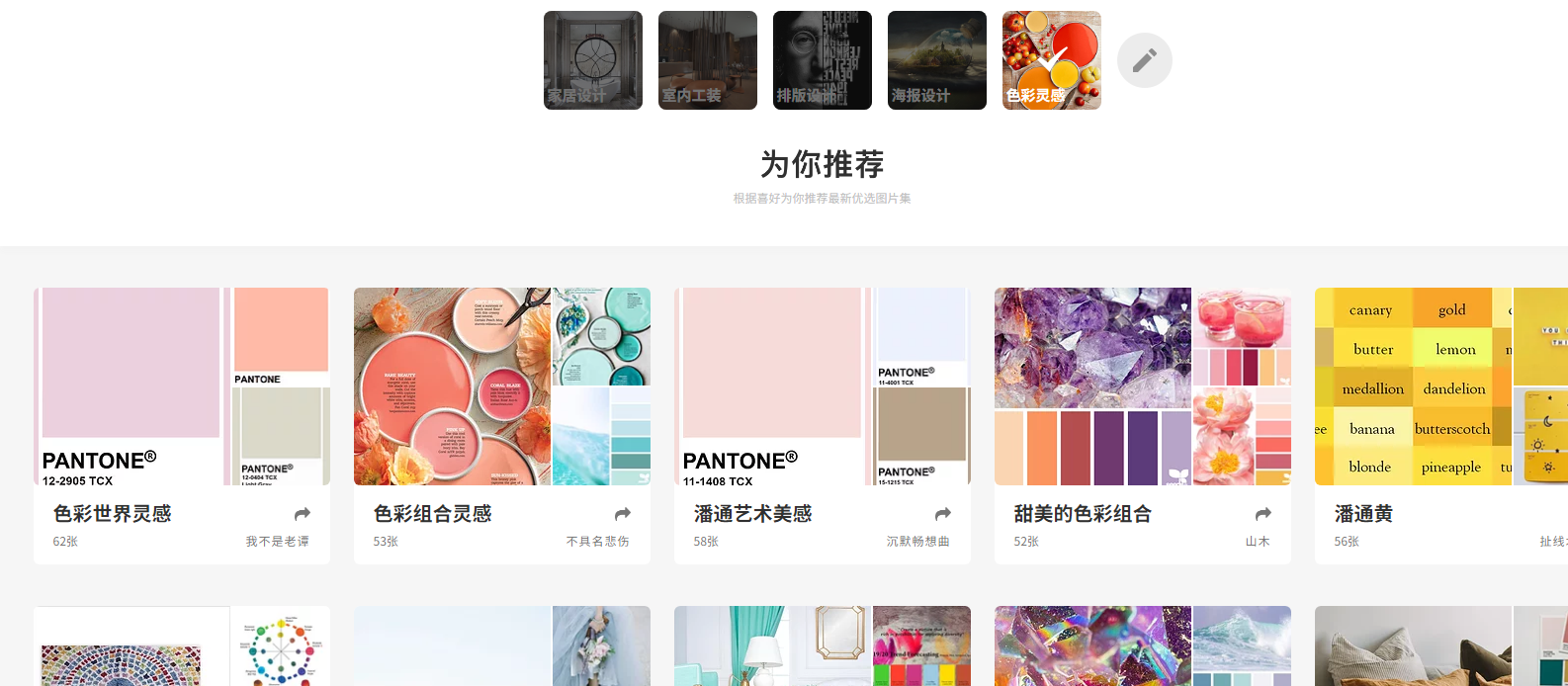Open the holographic crystal image

coord(1092,646)
